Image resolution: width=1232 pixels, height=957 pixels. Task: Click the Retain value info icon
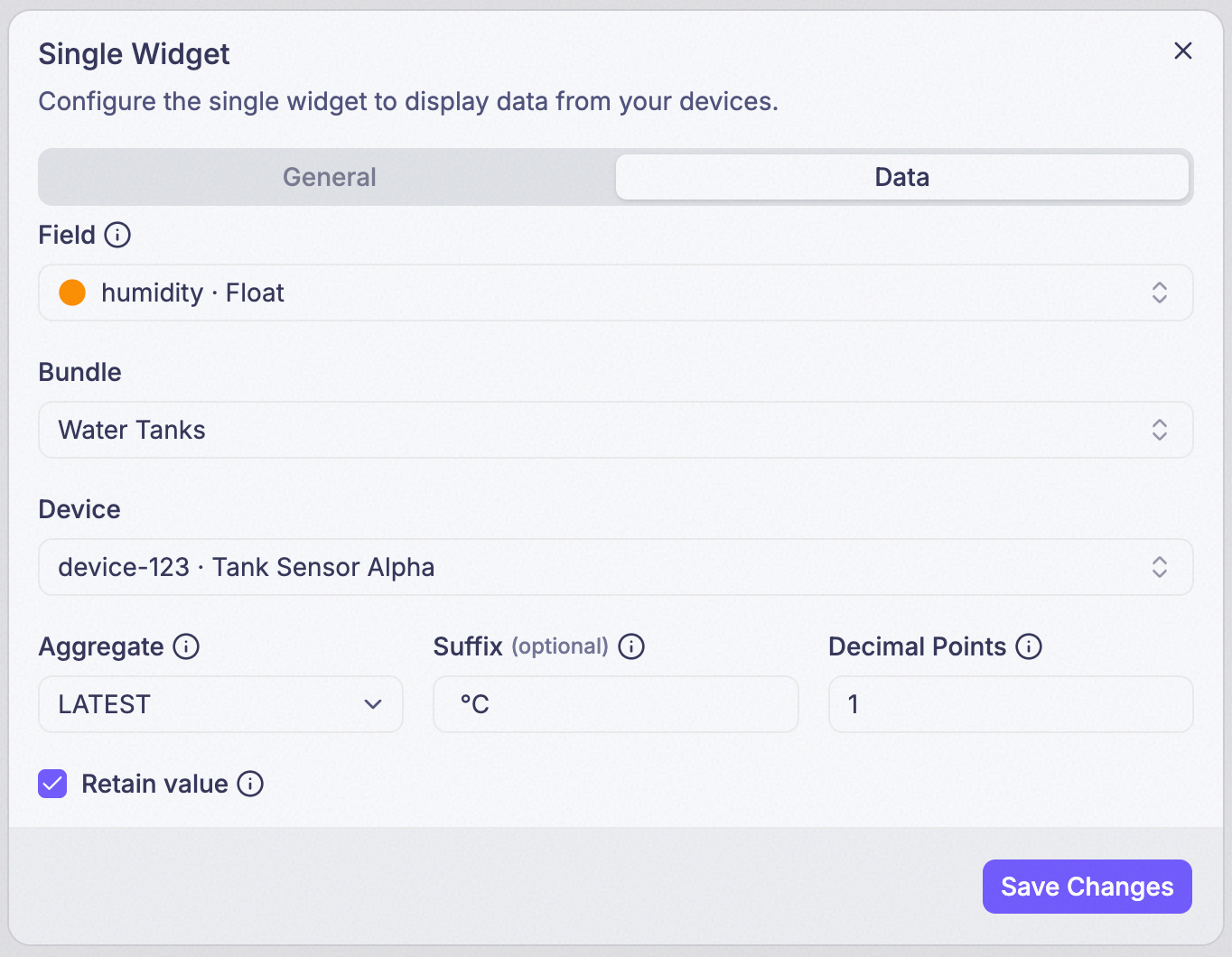pyautogui.click(x=250, y=784)
